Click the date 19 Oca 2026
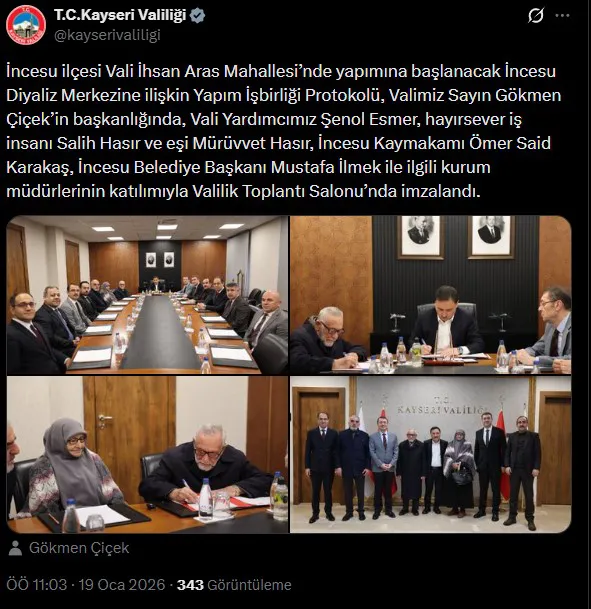This screenshot has width=591, height=609. click(122, 585)
